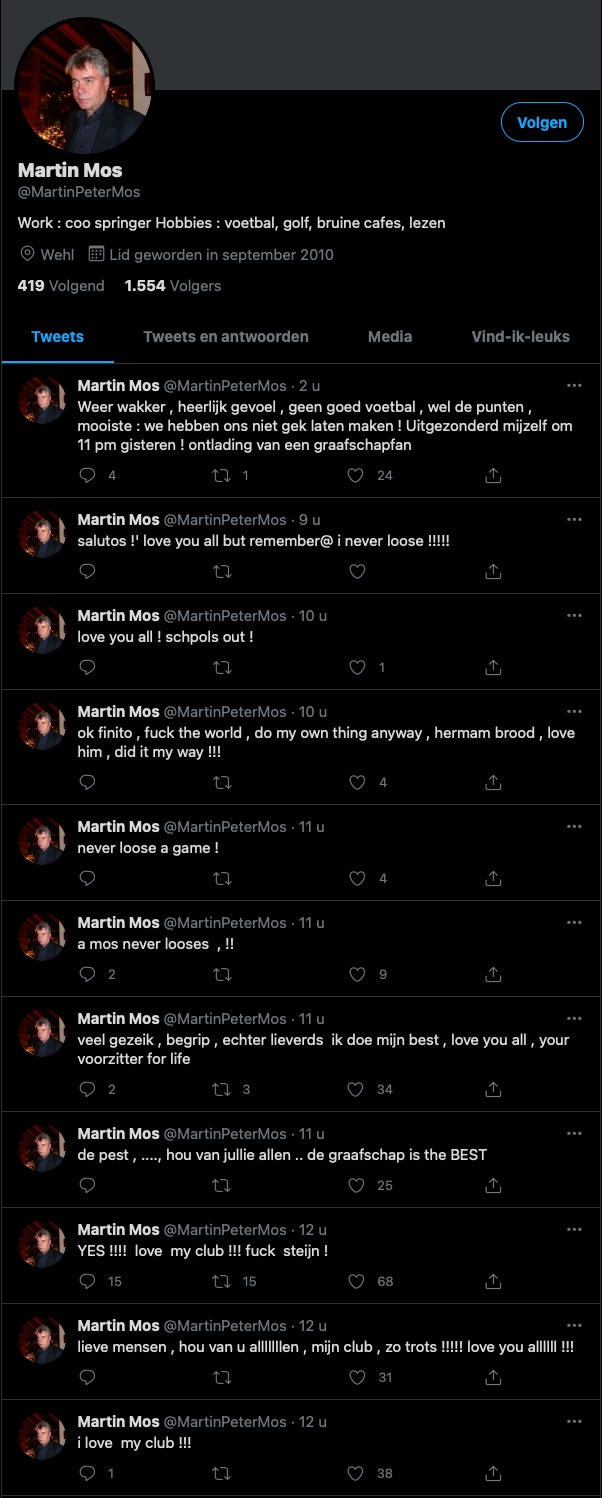Open the large profile picture
This screenshot has width=602, height=1498.
84,84
